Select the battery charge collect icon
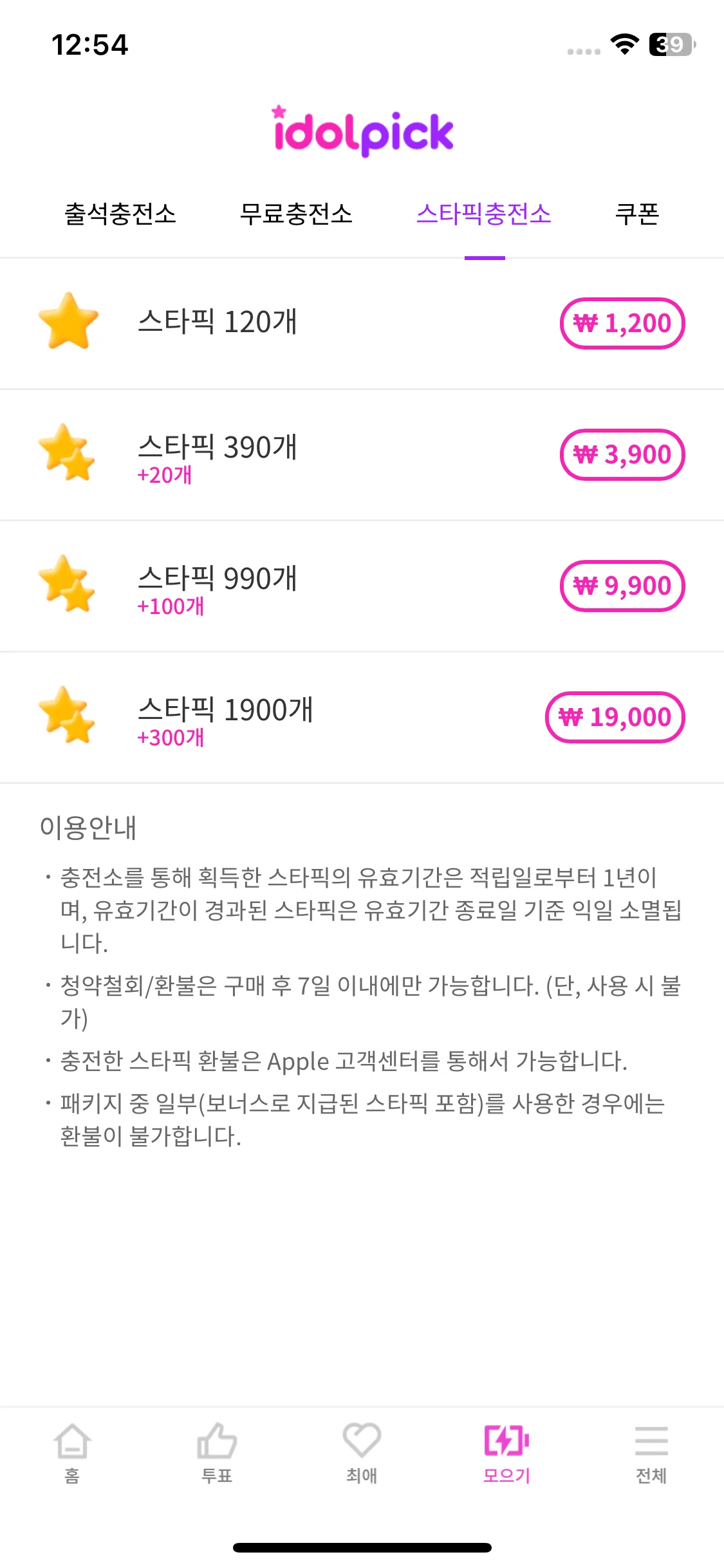This screenshot has height=1568, width=724. [506, 1441]
